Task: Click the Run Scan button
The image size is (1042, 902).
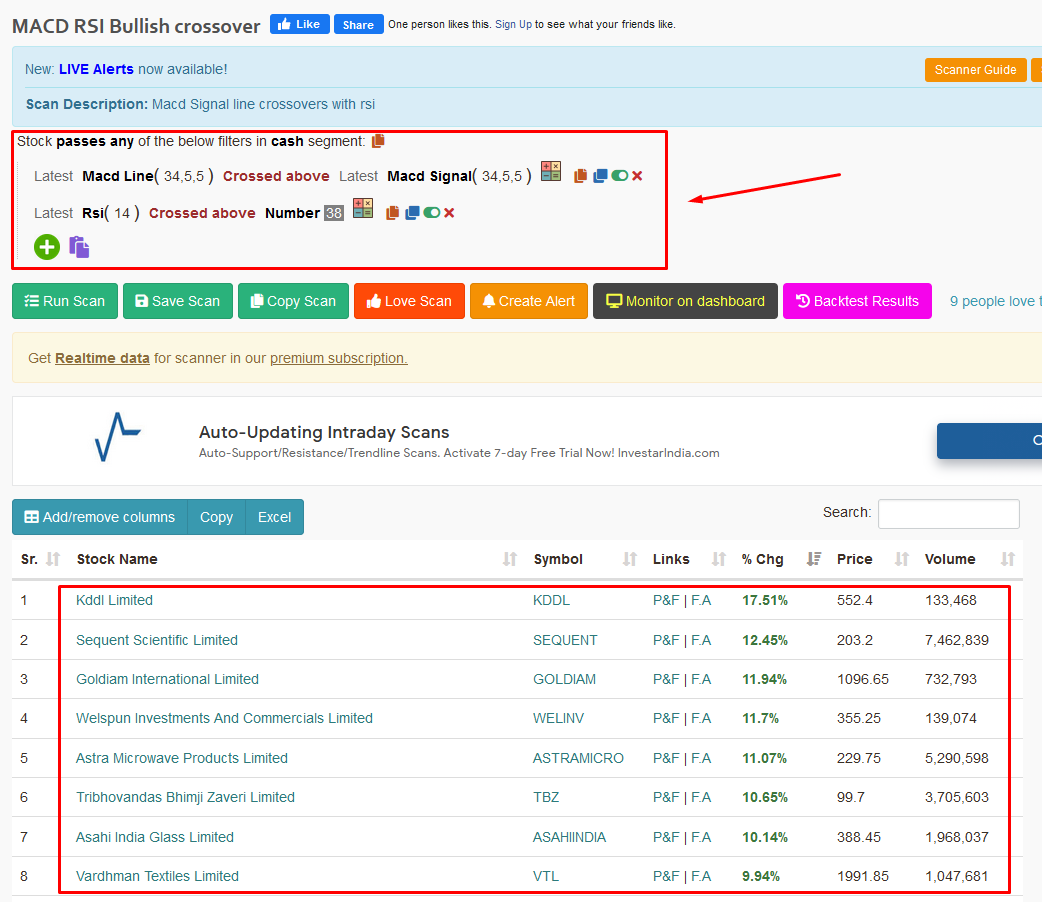Action: (65, 301)
